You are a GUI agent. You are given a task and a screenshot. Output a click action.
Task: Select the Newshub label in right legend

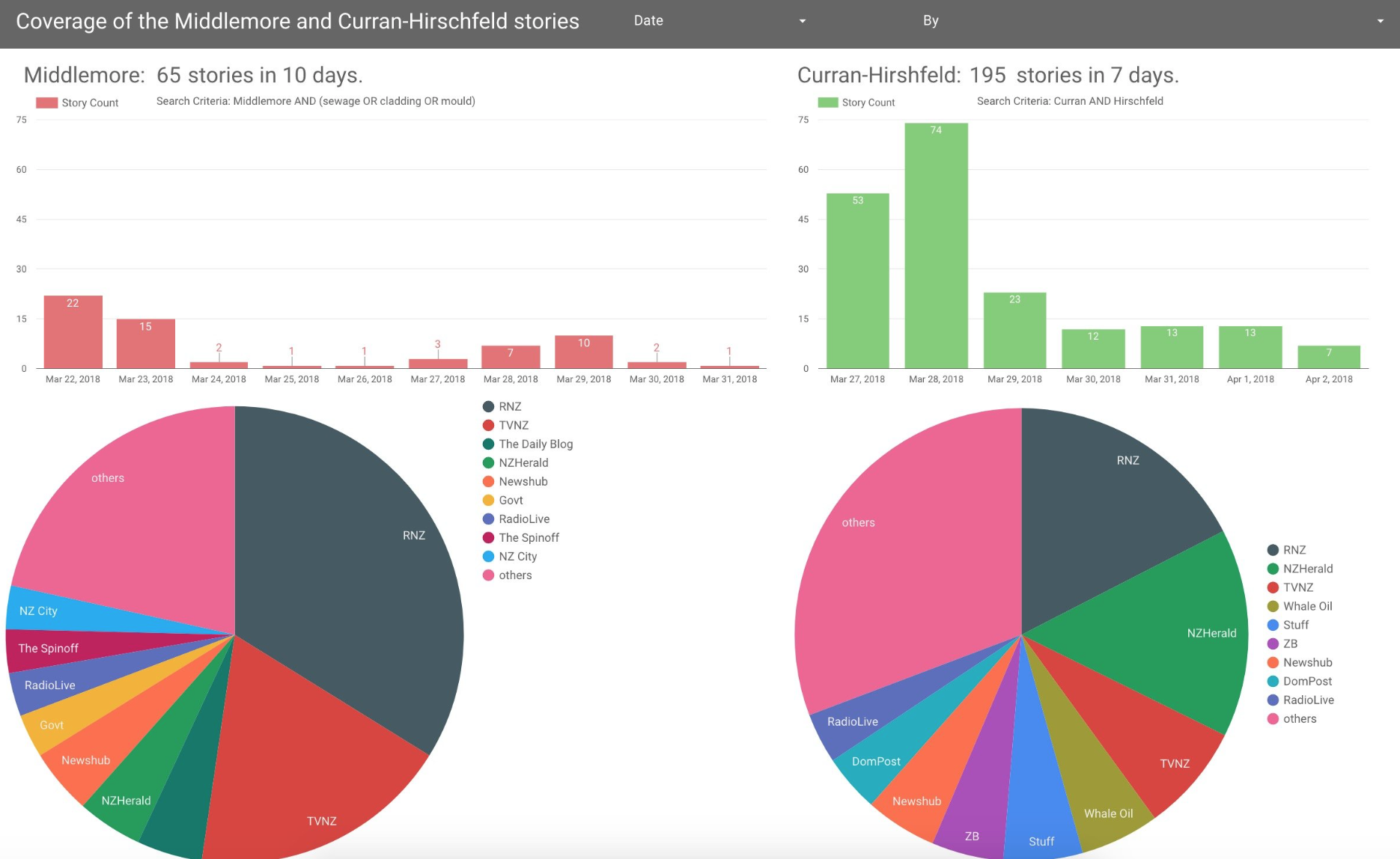pyautogui.click(x=1307, y=662)
